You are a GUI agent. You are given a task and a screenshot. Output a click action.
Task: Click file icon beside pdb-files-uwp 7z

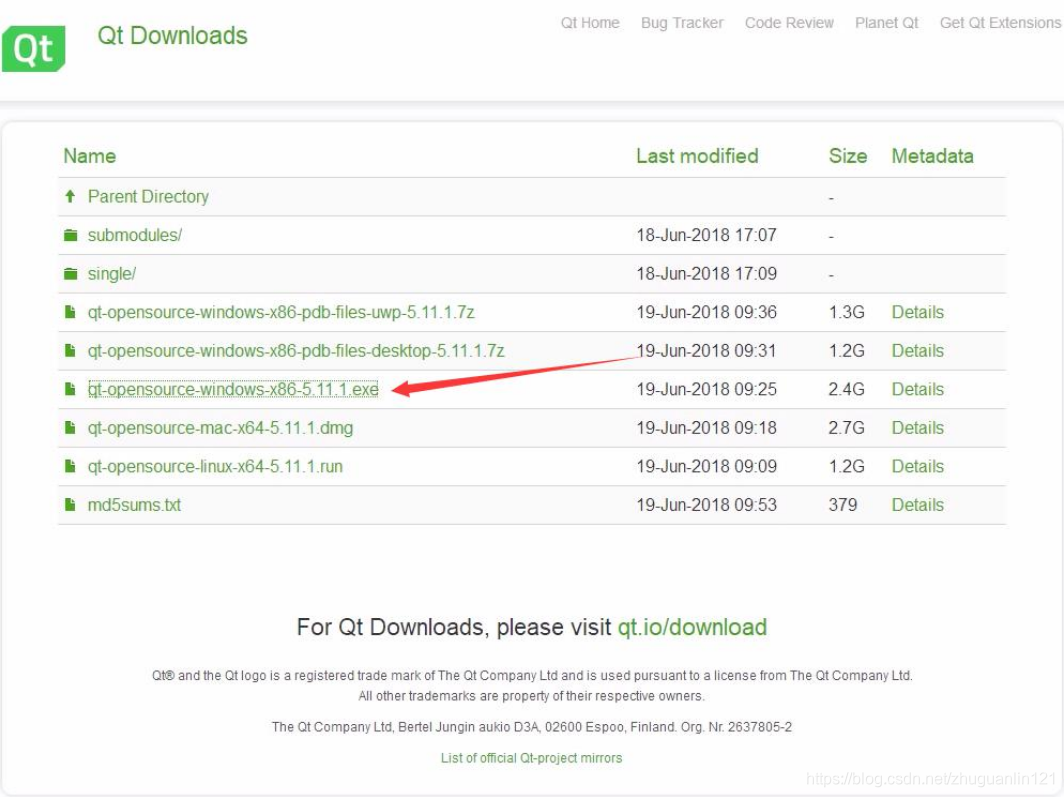click(x=70, y=312)
